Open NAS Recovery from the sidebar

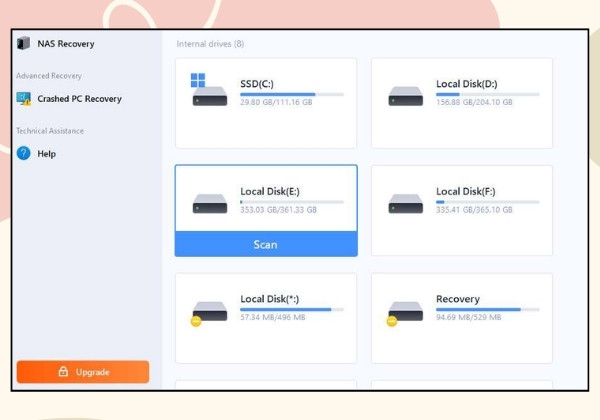pyautogui.click(x=56, y=44)
